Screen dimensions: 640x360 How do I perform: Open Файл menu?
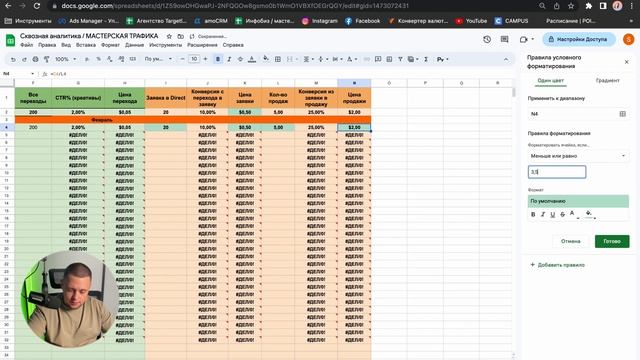(27, 45)
